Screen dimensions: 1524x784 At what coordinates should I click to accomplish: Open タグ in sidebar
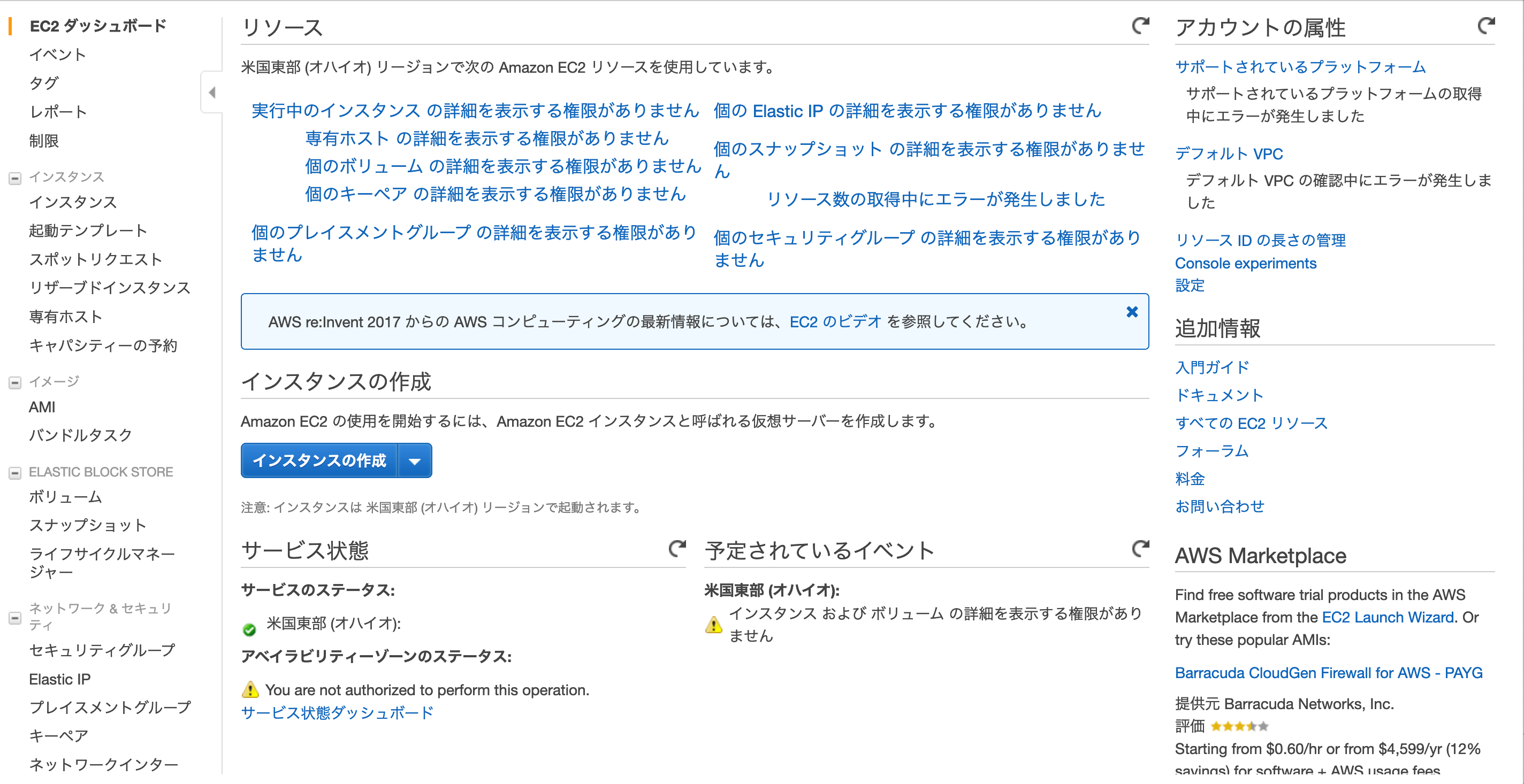tap(44, 83)
